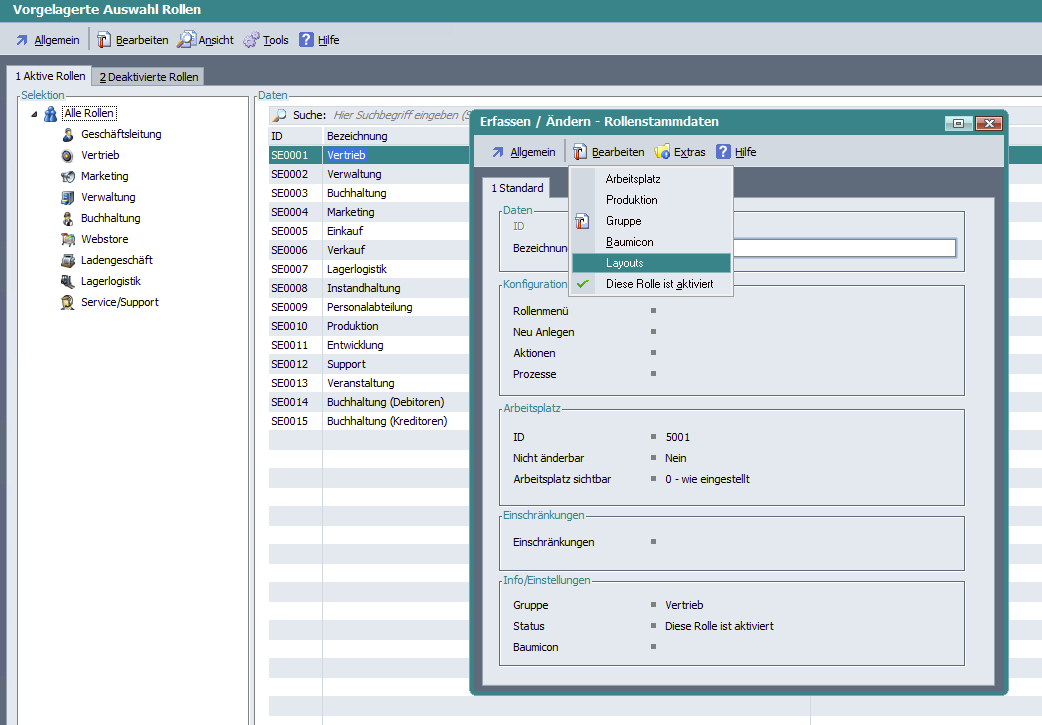Screen dimensions: 1042x725
Task: Restore the Rollenstammdaten dialog window
Action: 957,123
